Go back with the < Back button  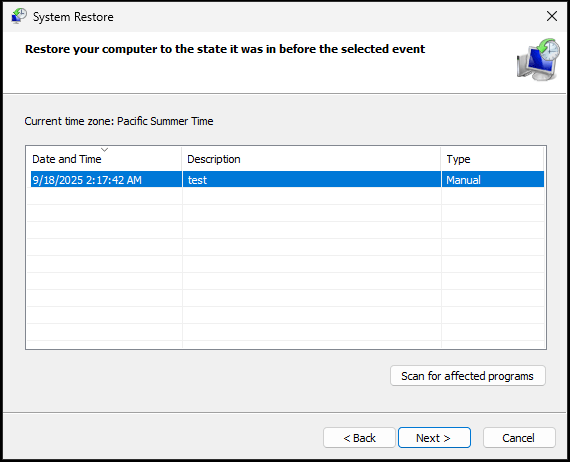(359, 438)
